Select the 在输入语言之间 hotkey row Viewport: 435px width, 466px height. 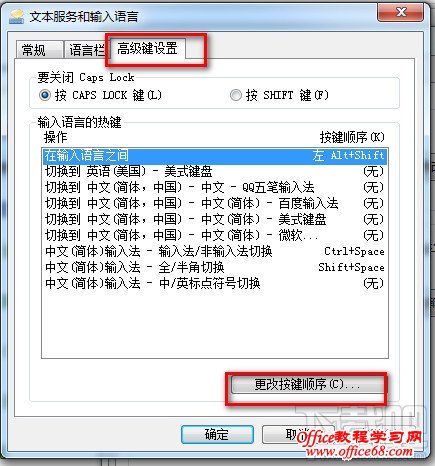215,156
